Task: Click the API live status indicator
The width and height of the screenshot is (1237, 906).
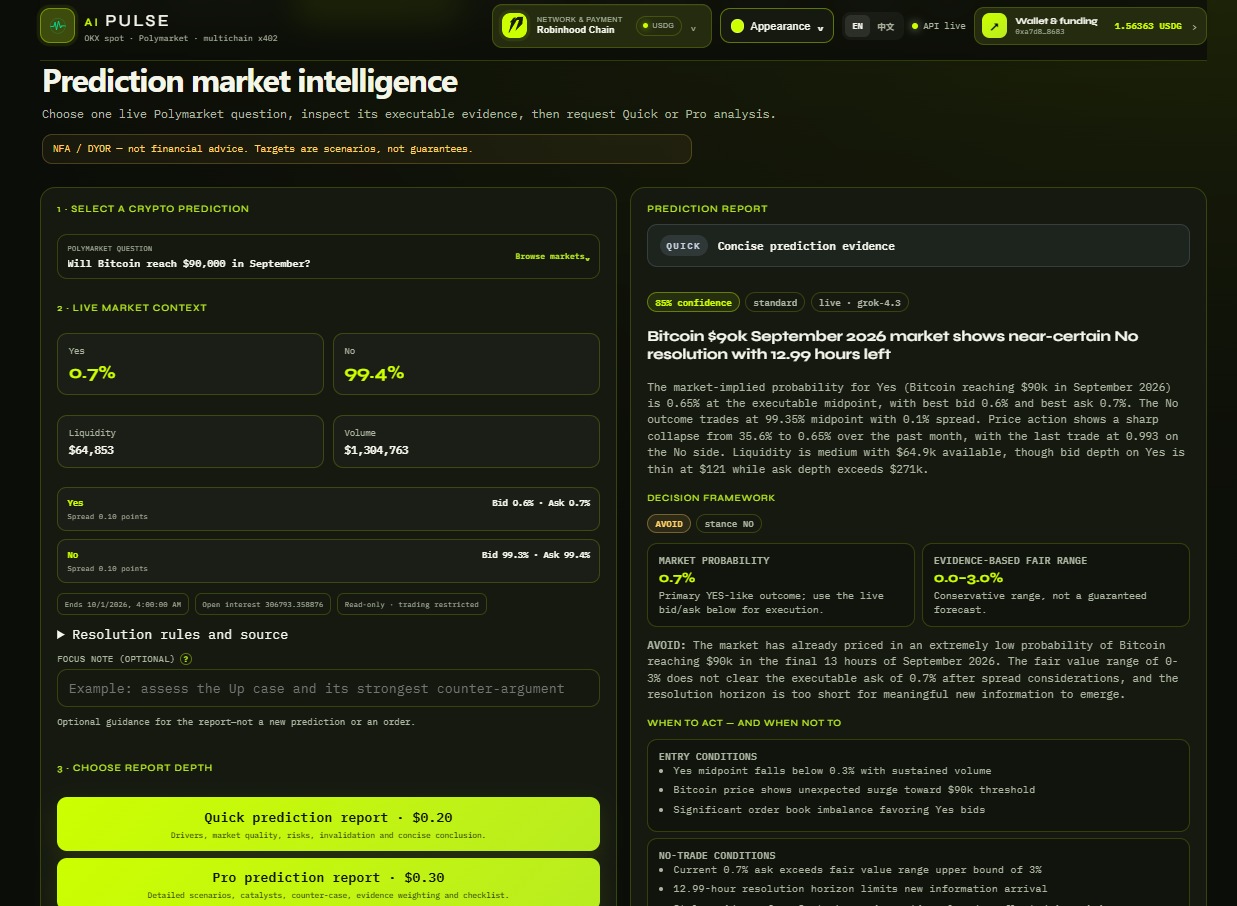Action: pyautogui.click(x=938, y=26)
